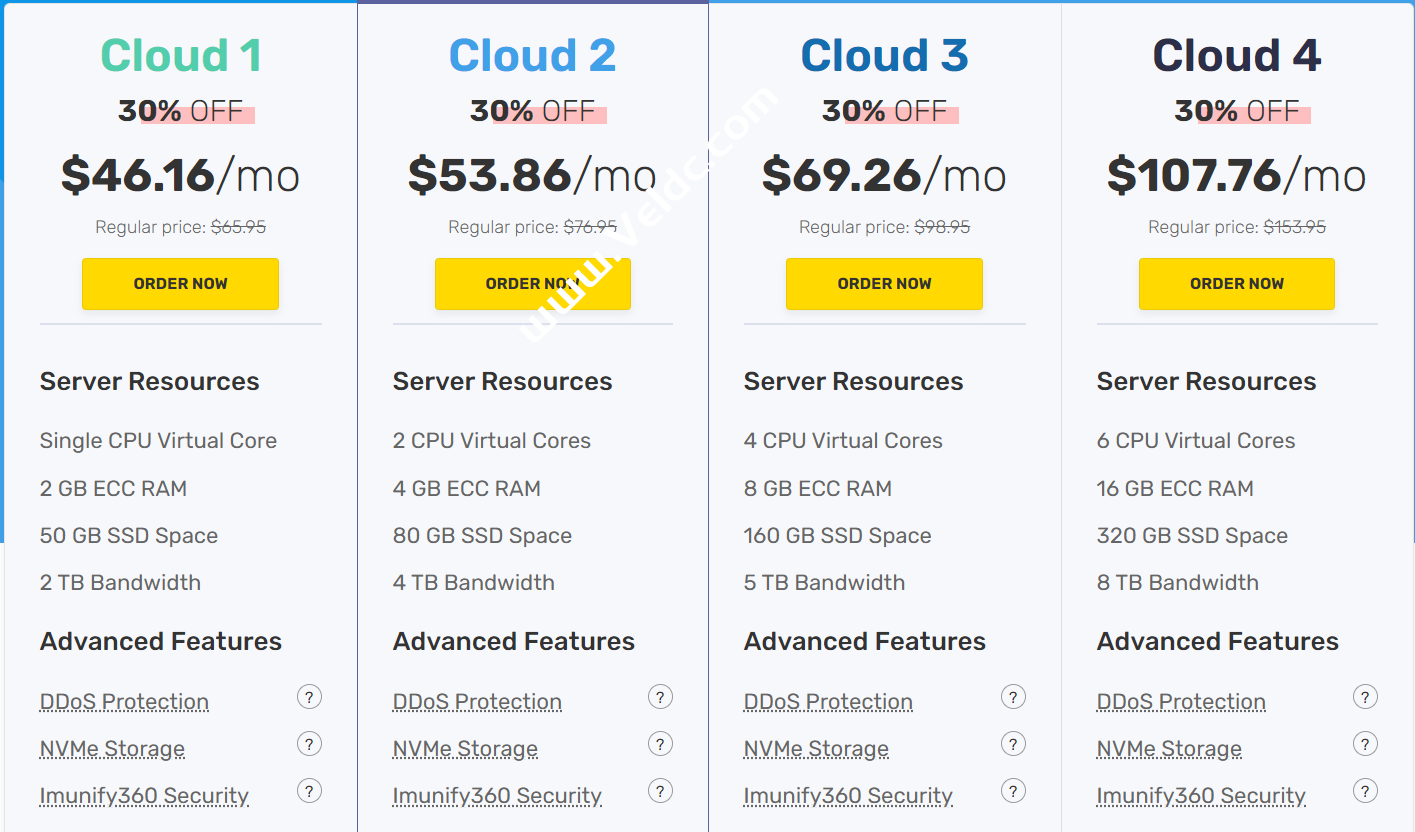Order the Cloud 3 plan

[884, 284]
